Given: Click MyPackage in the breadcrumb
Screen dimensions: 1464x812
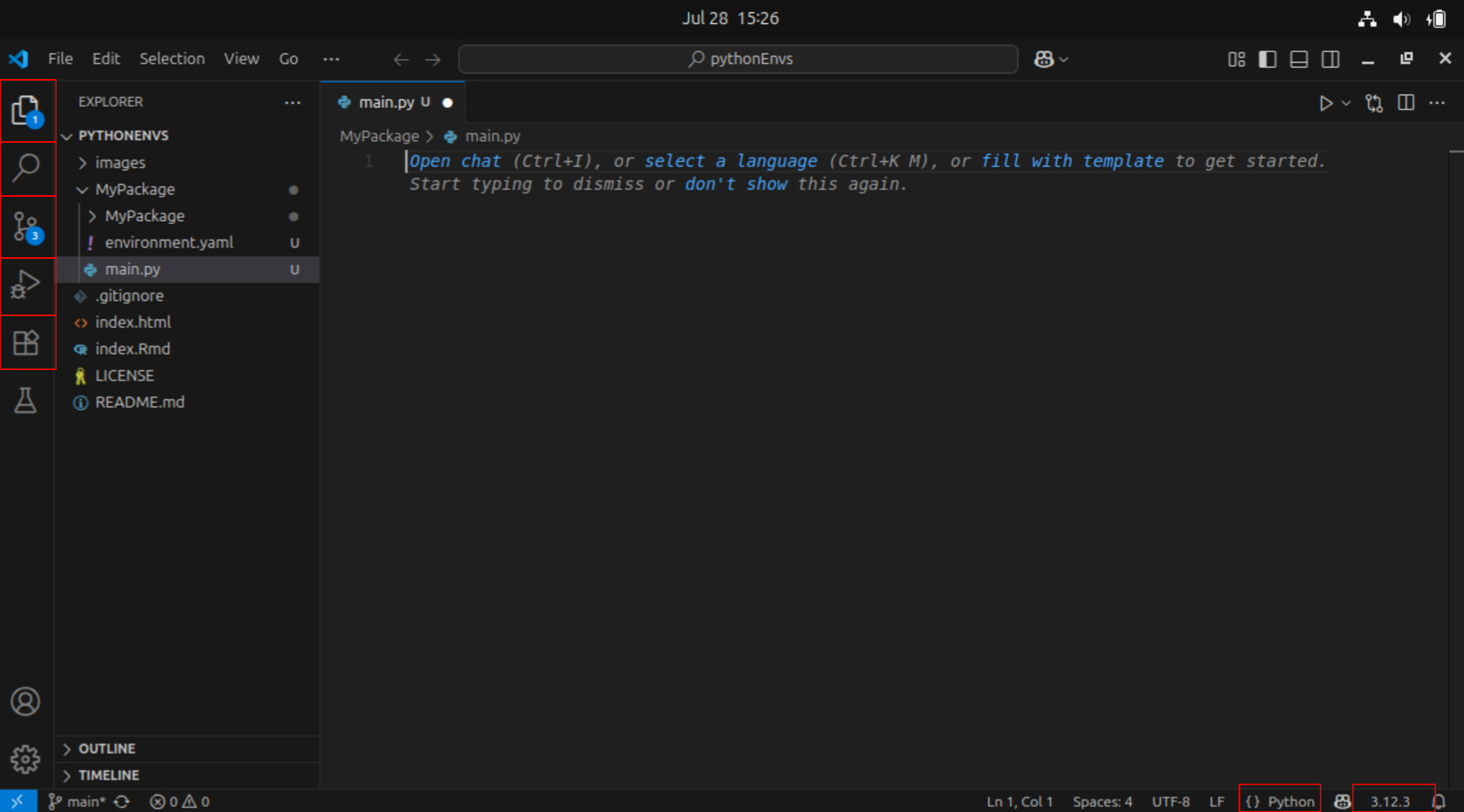Looking at the screenshot, I should [379, 136].
